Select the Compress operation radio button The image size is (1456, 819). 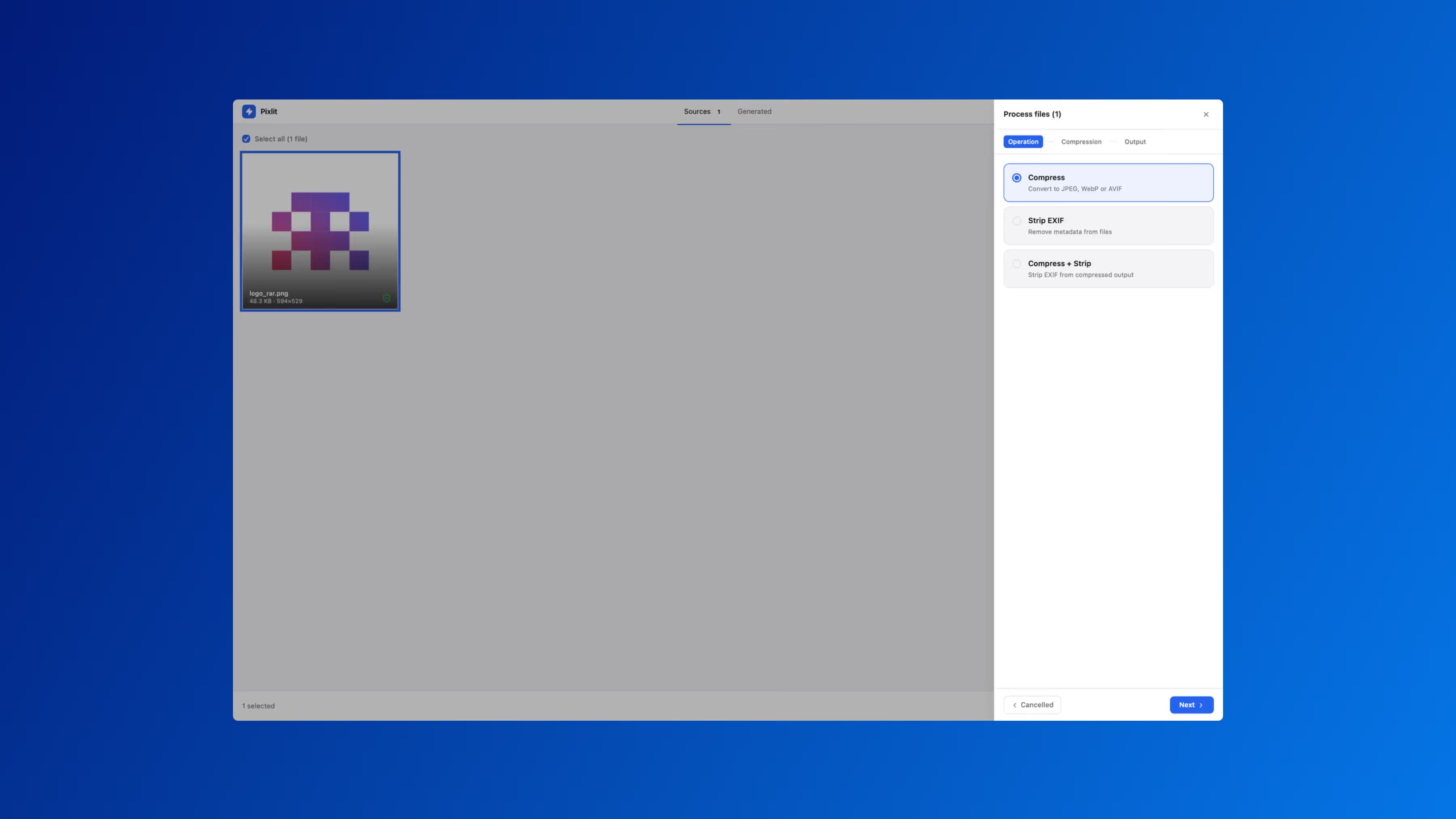(x=1016, y=177)
